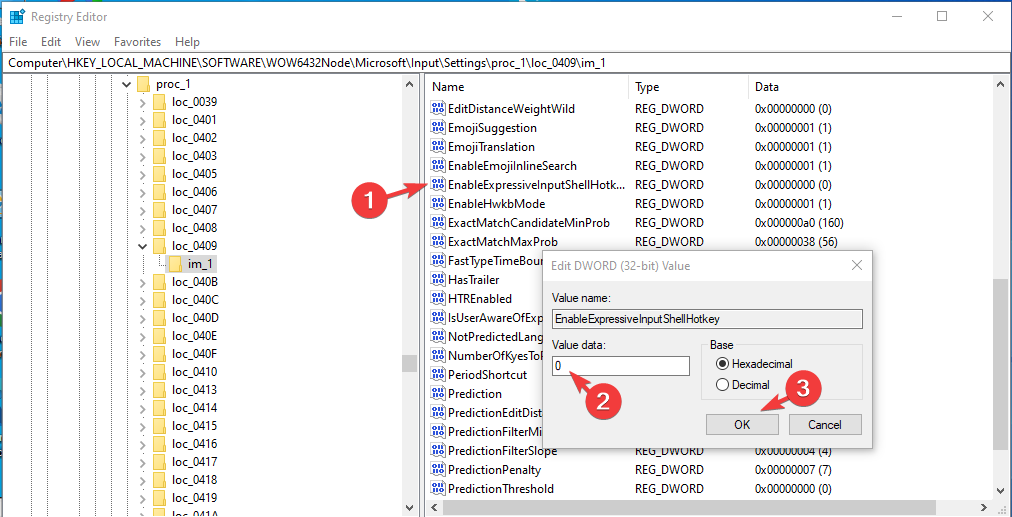The width and height of the screenshot is (1012, 517).
Task: Expand the loc_0418 key
Action: click(143, 480)
